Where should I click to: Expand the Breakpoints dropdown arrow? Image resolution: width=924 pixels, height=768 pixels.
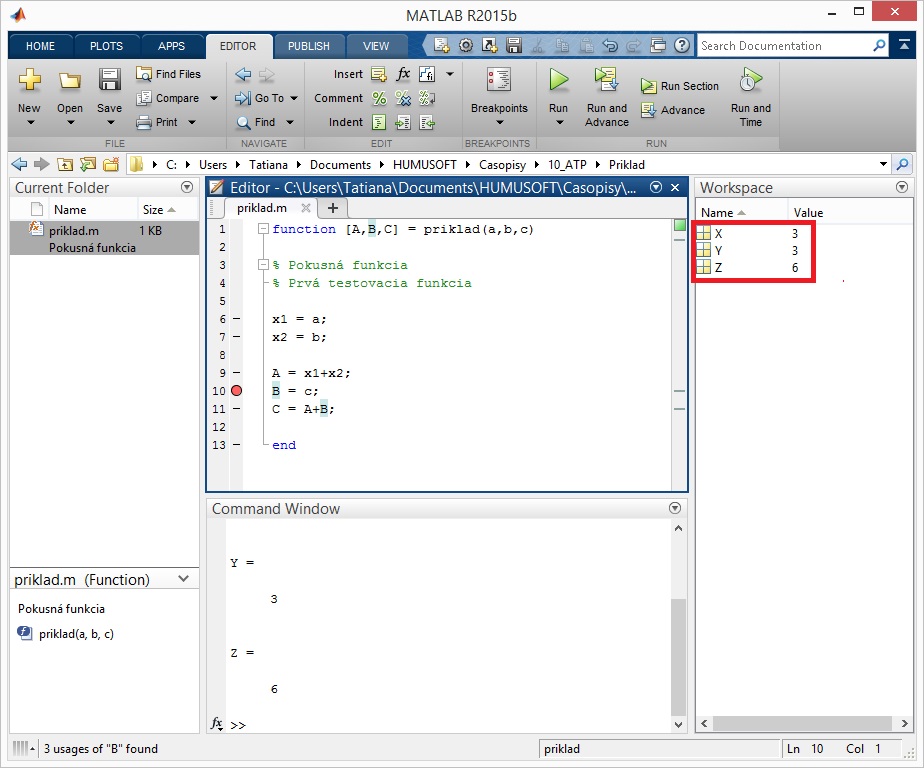[x=500, y=123]
